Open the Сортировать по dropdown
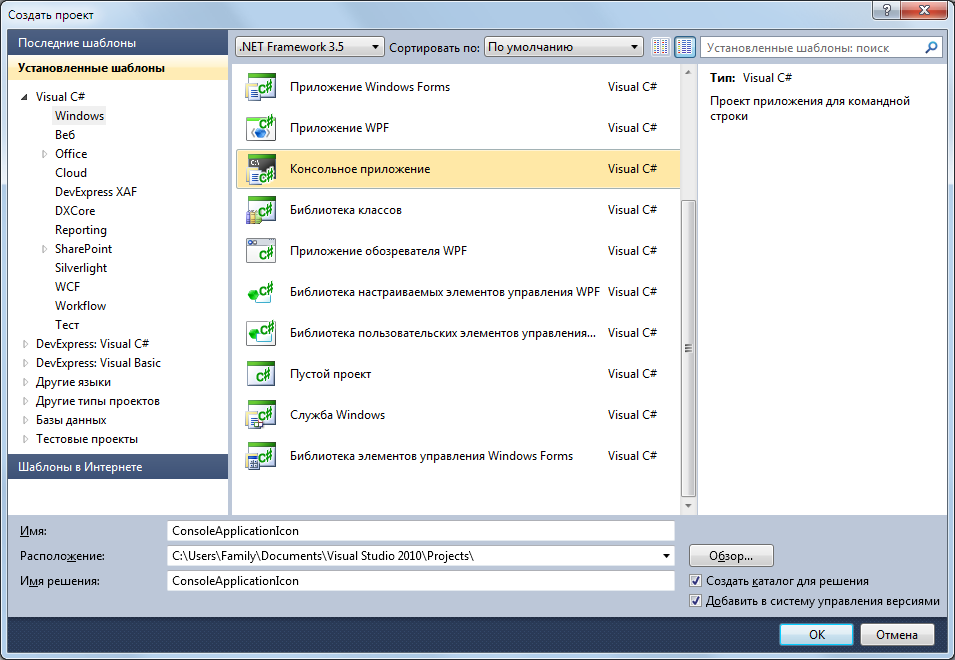The width and height of the screenshot is (955, 660). (x=563, y=47)
